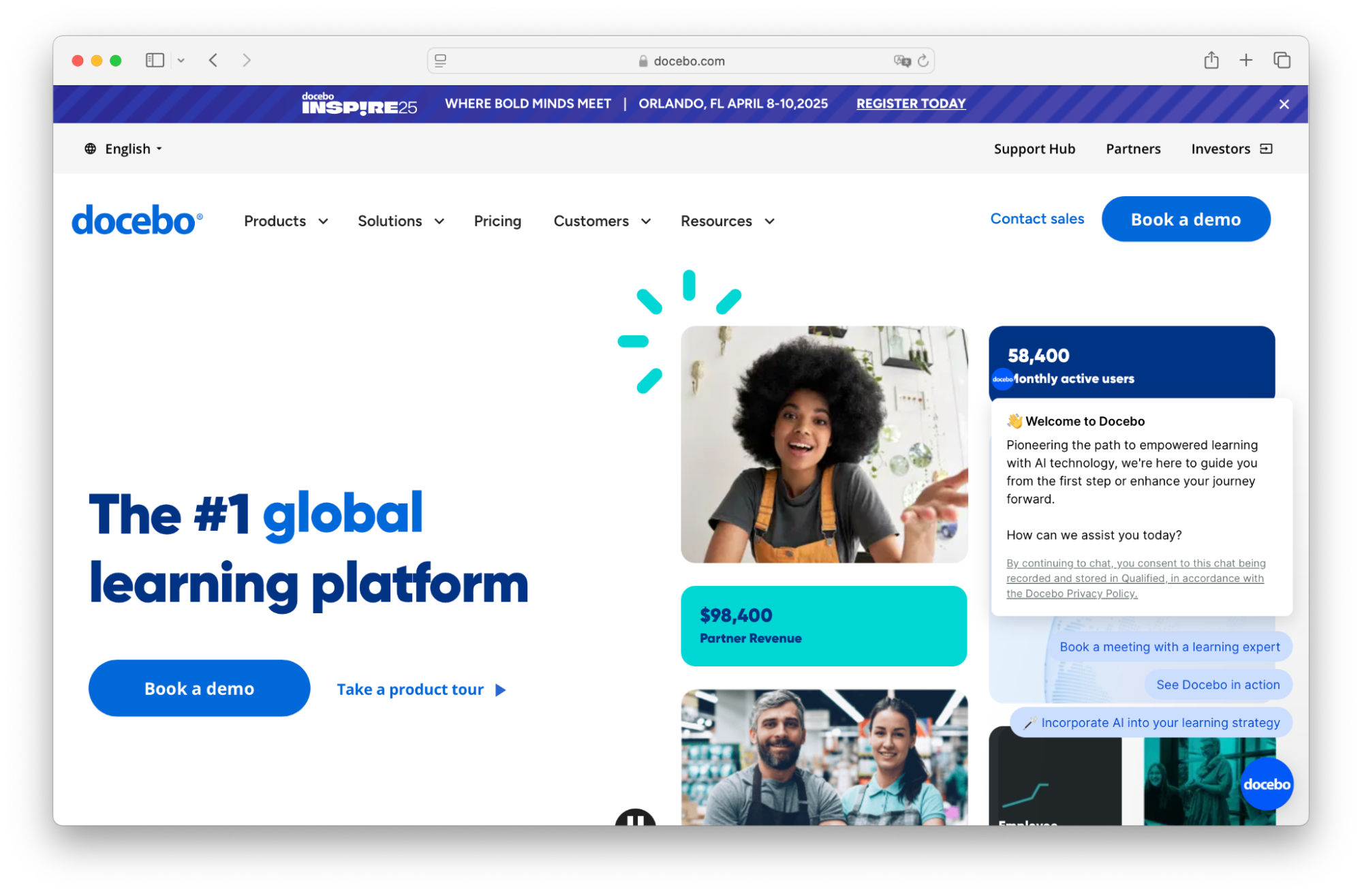Pause the hero animation

[635, 818]
